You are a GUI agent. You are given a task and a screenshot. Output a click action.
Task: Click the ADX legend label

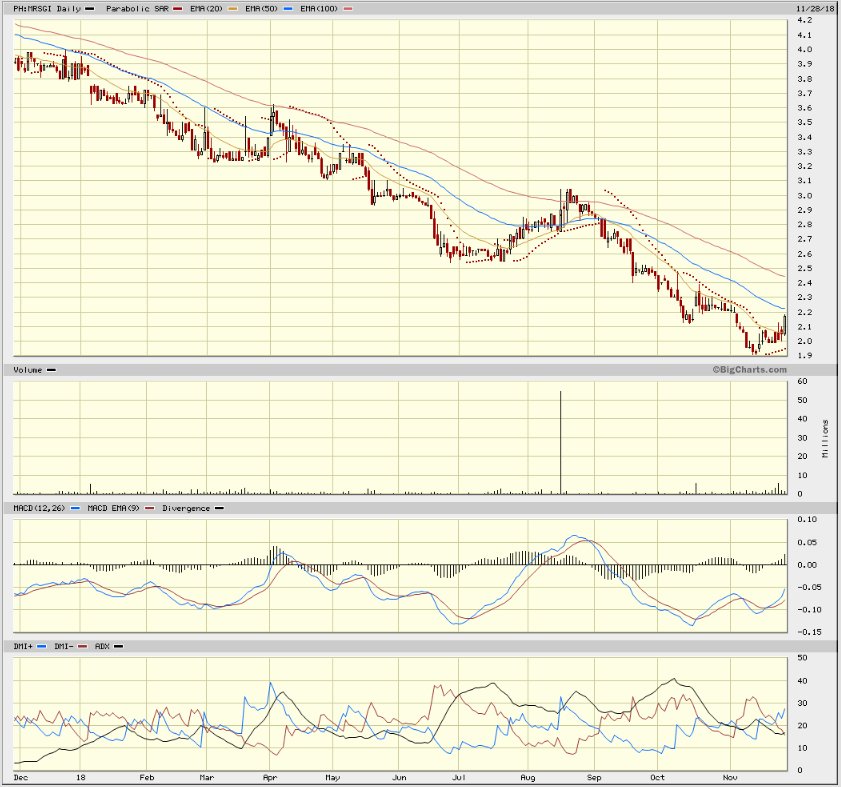[x=102, y=646]
